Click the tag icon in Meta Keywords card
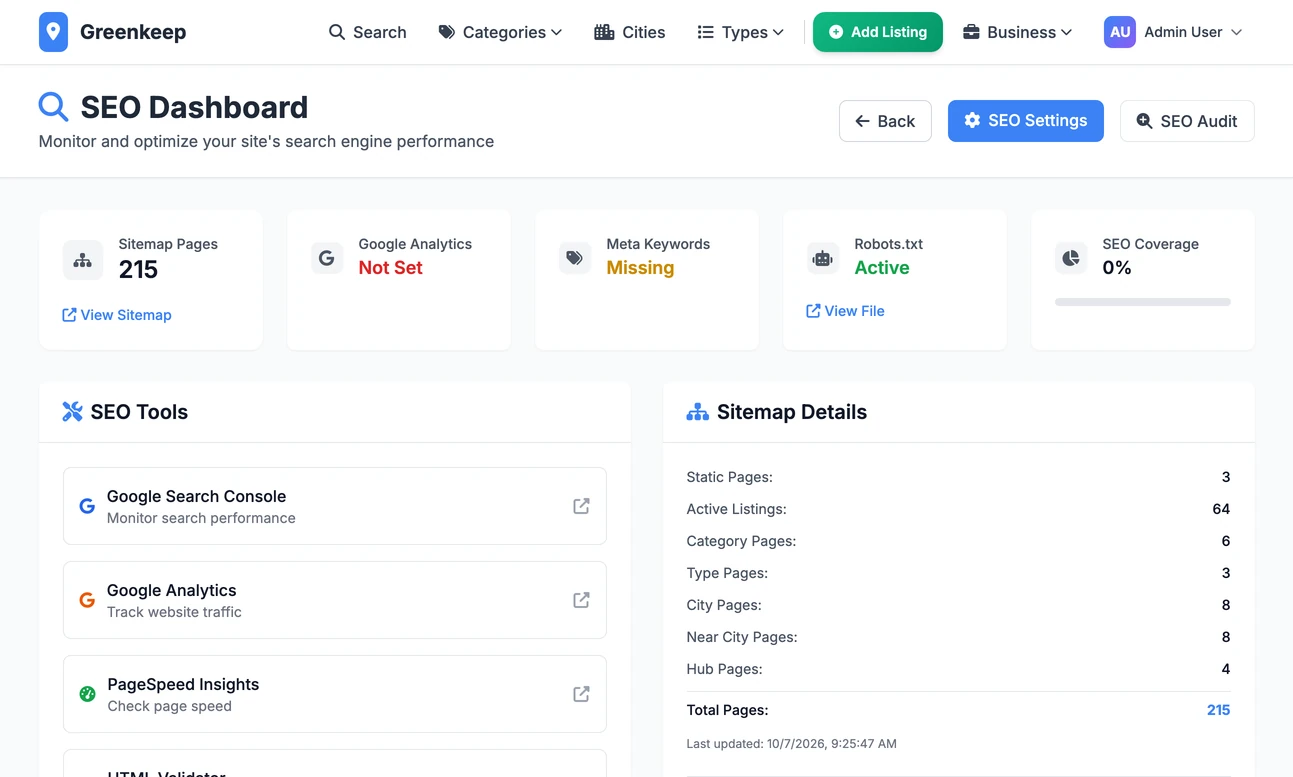Image resolution: width=1293 pixels, height=777 pixels. pyautogui.click(x=575, y=258)
